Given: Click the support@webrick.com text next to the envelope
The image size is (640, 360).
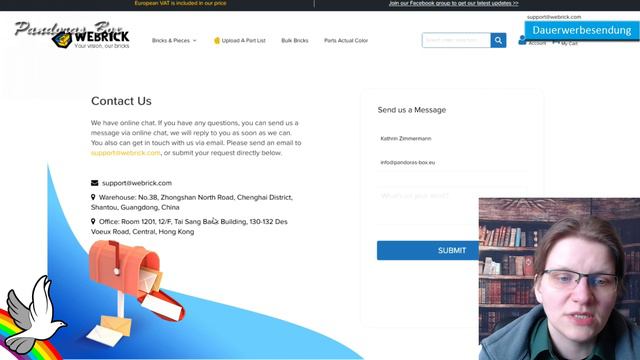Looking at the screenshot, I should click(137, 183).
